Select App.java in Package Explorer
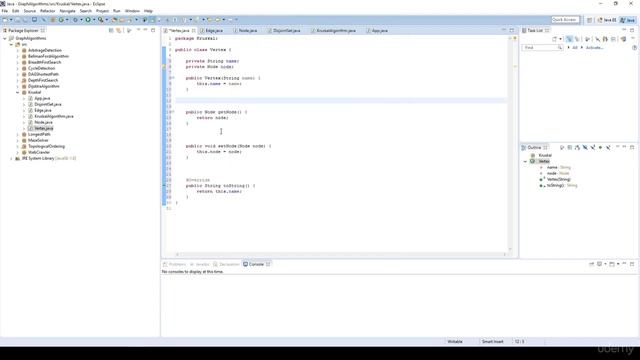The image size is (640, 360). (x=42, y=98)
